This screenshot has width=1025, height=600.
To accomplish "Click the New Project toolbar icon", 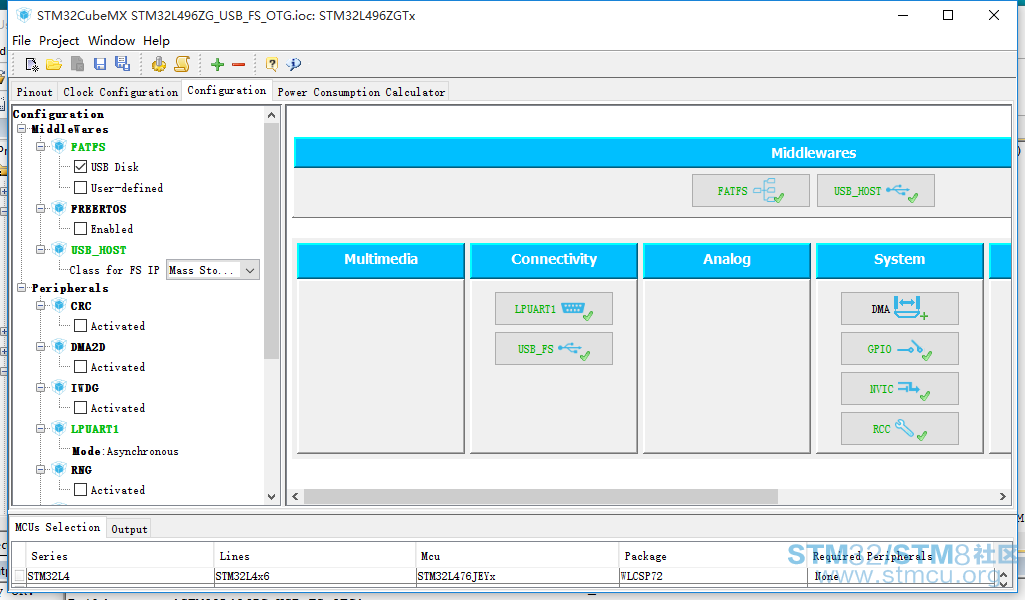I will 31,64.
